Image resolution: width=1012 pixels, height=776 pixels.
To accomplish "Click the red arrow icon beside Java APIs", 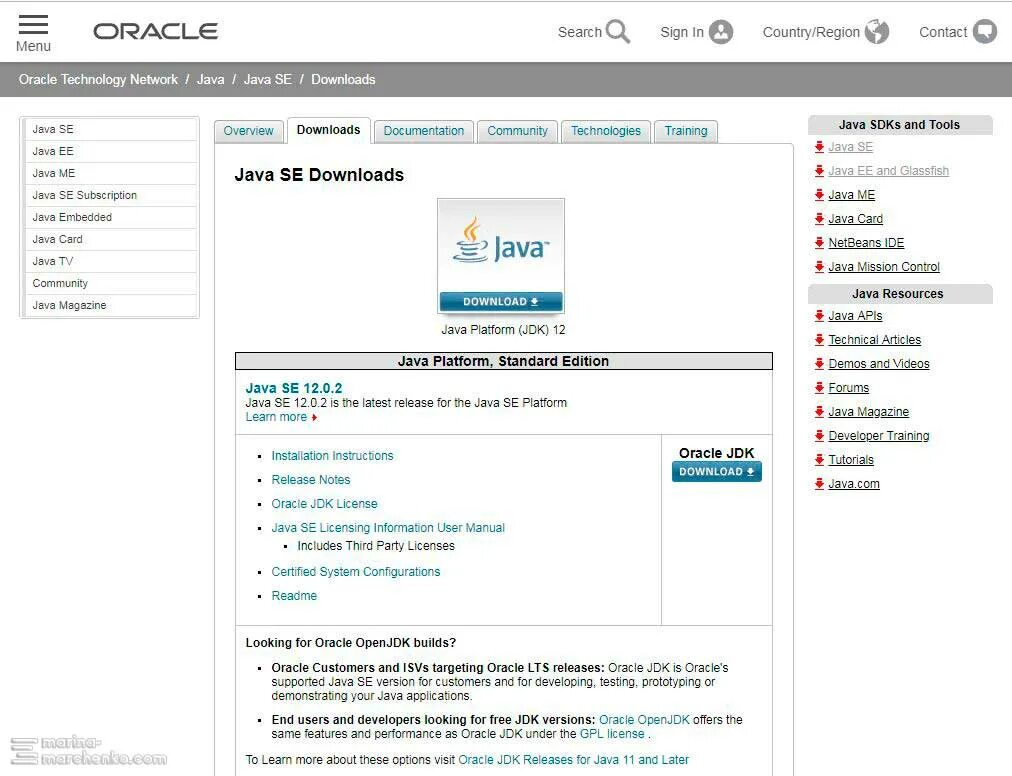I will pos(819,315).
